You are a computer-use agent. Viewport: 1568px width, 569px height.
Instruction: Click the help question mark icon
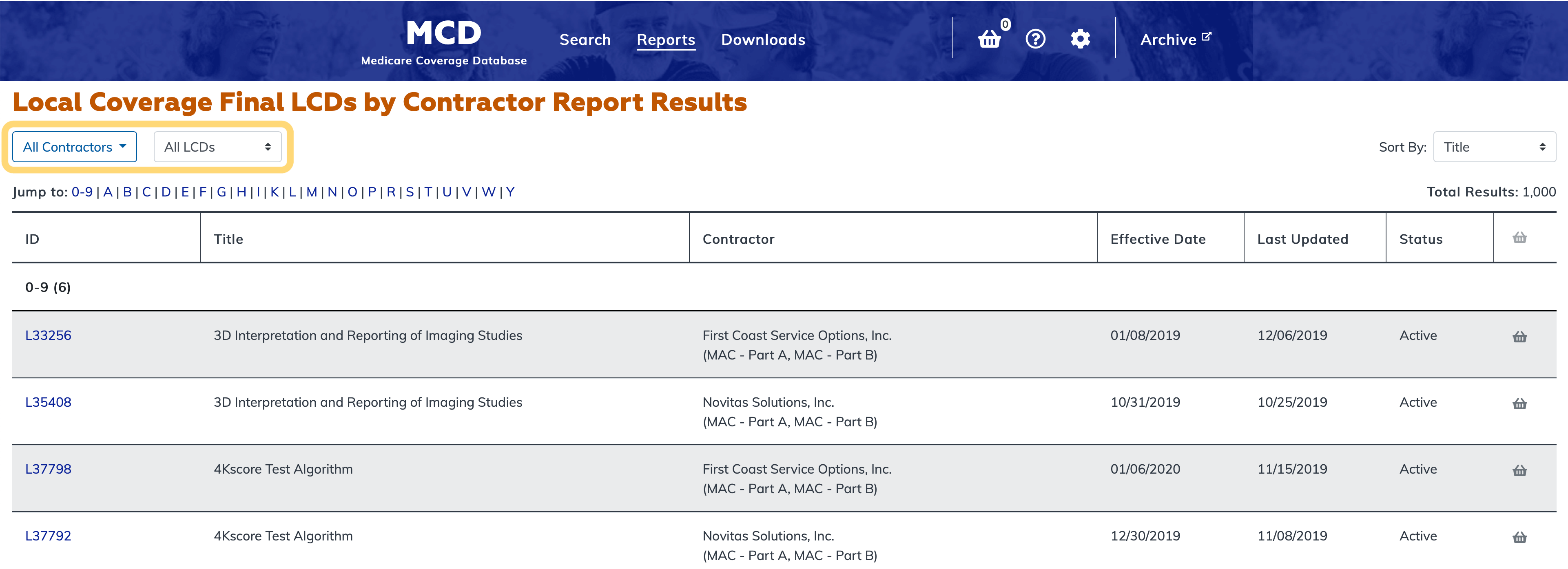[1035, 40]
